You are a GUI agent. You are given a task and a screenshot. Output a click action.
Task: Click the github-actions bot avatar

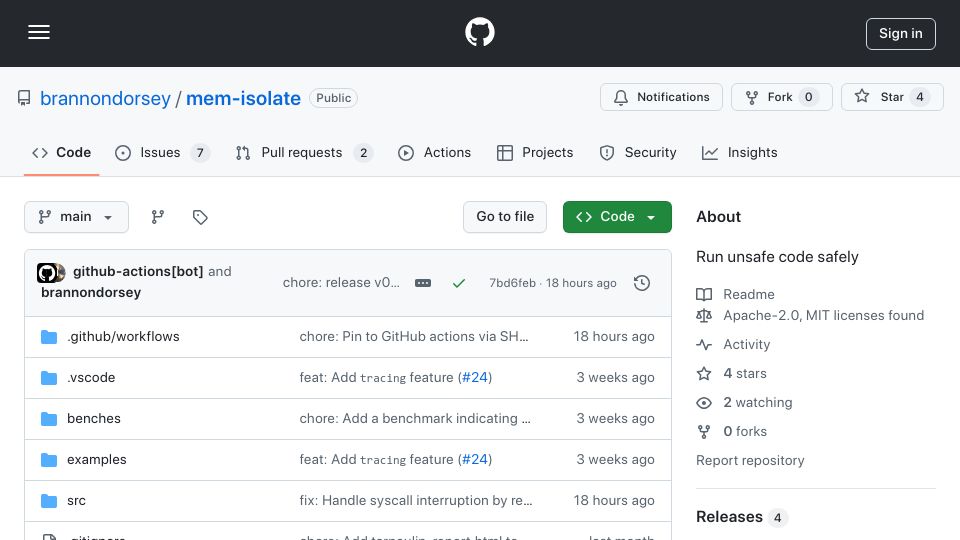point(47,273)
